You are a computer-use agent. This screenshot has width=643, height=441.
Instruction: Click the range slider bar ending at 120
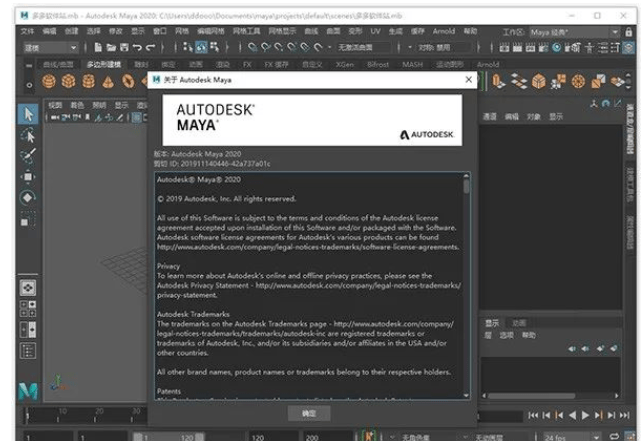tap(168, 437)
